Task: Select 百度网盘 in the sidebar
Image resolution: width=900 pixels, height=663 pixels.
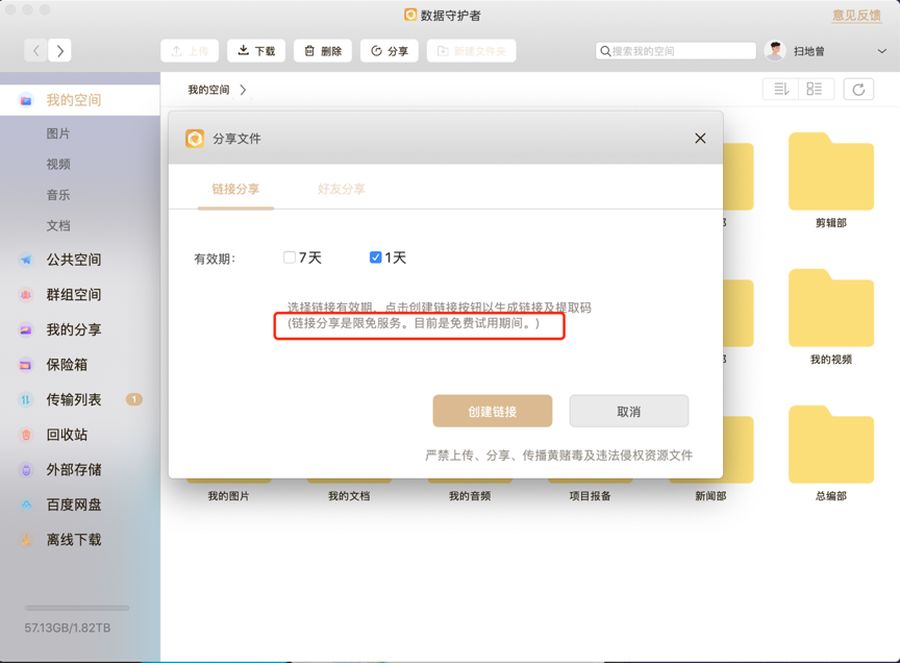Action: pos(73,505)
